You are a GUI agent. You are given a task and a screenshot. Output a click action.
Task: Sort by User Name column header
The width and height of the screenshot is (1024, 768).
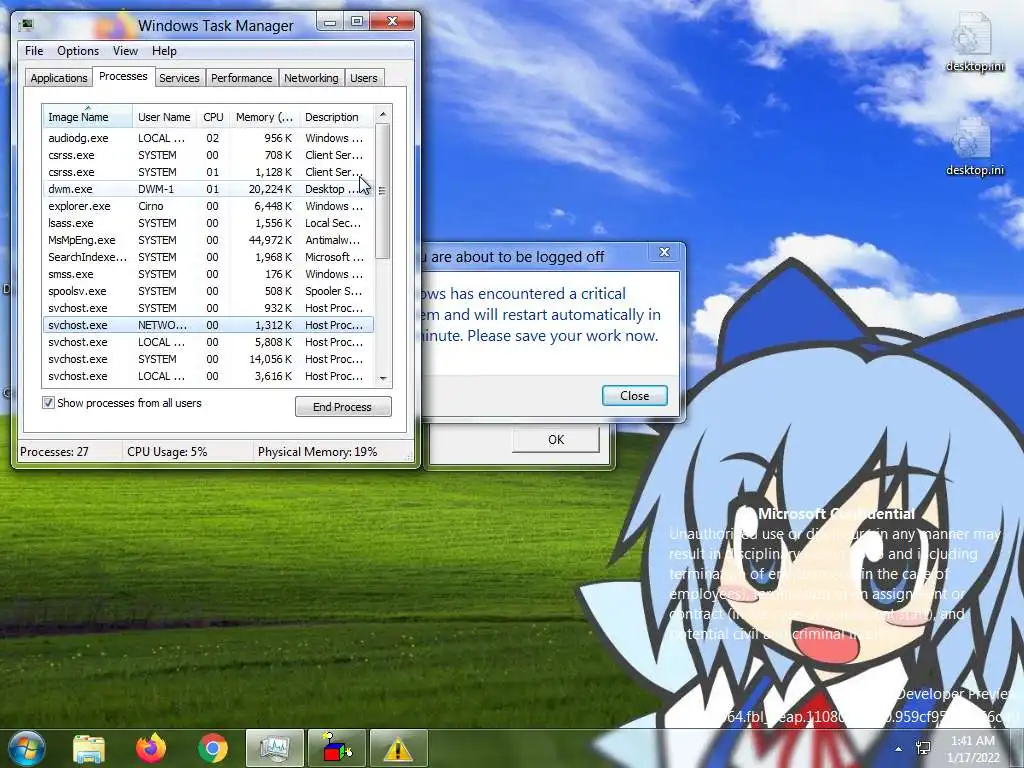pos(164,117)
